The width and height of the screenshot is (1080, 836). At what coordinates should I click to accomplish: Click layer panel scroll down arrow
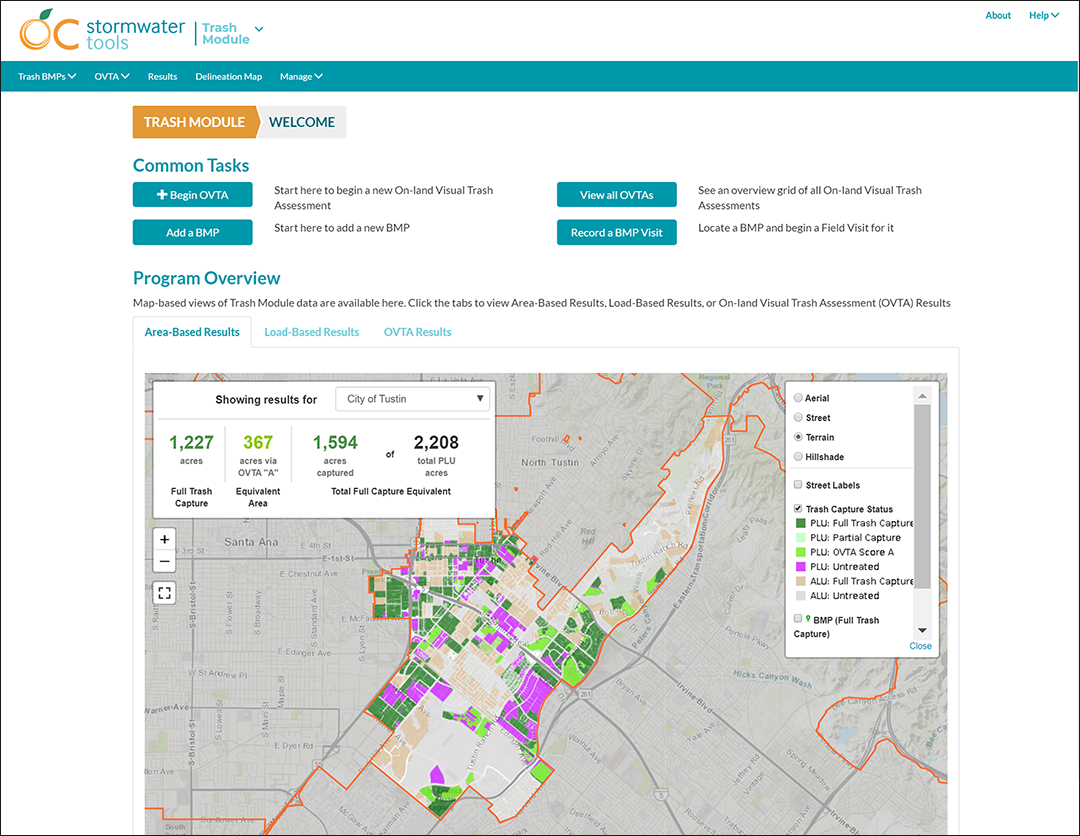922,631
